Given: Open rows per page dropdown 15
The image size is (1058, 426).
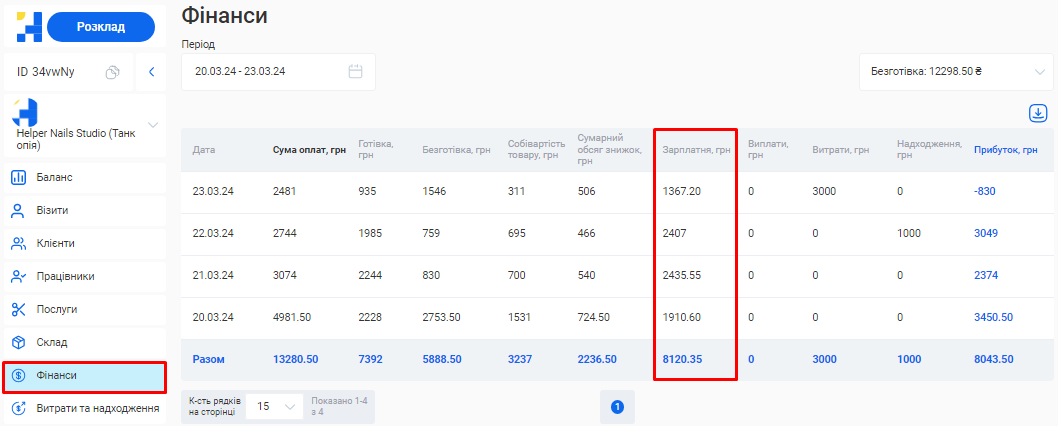Looking at the screenshot, I should [x=274, y=407].
